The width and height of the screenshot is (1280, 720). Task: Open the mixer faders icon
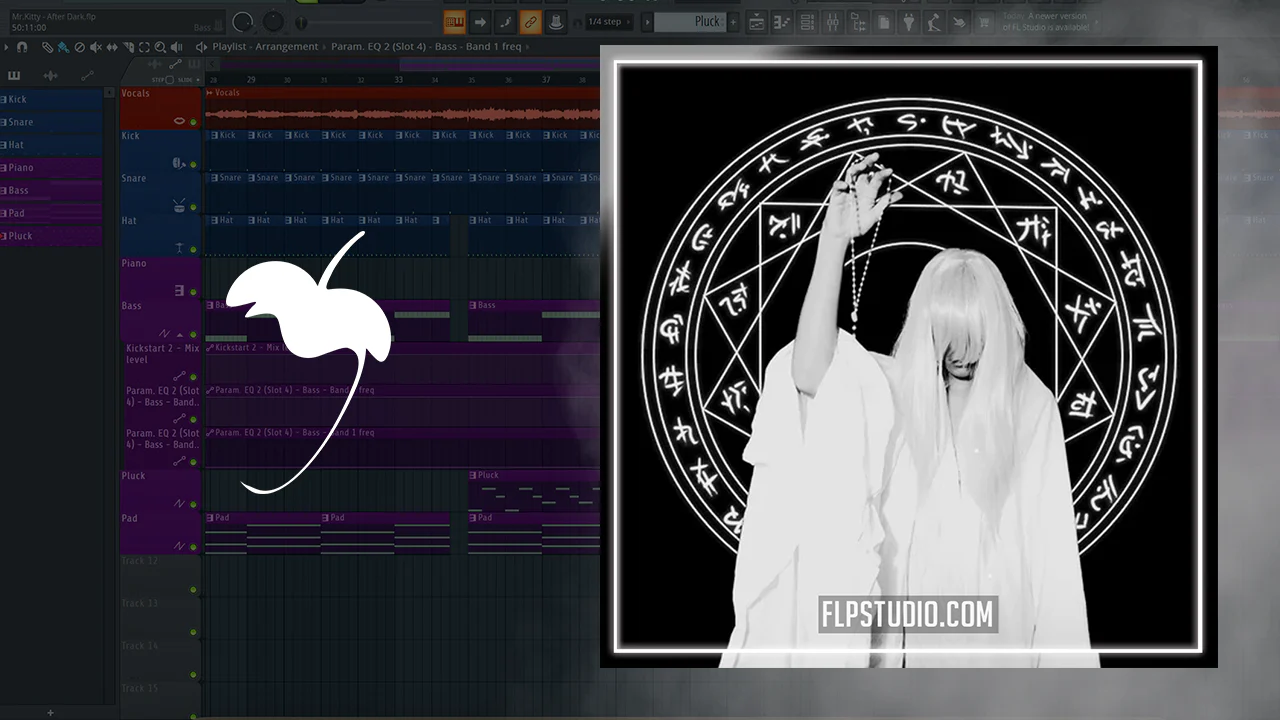[x=832, y=21]
